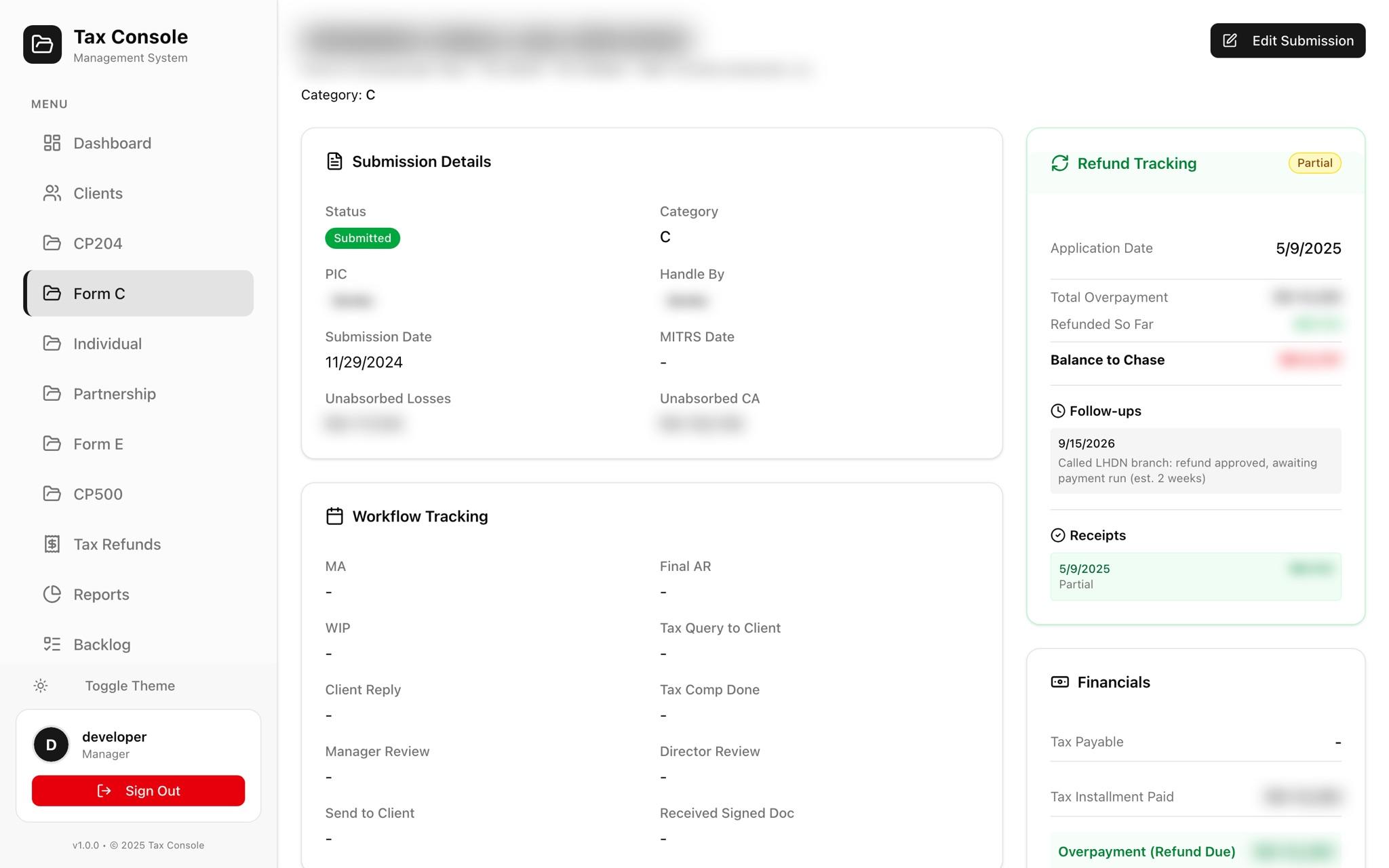Image resolution: width=1389 pixels, height=868 pixels.
Task: Click the CP500 folder icon
Action: [x=52, y=494]
